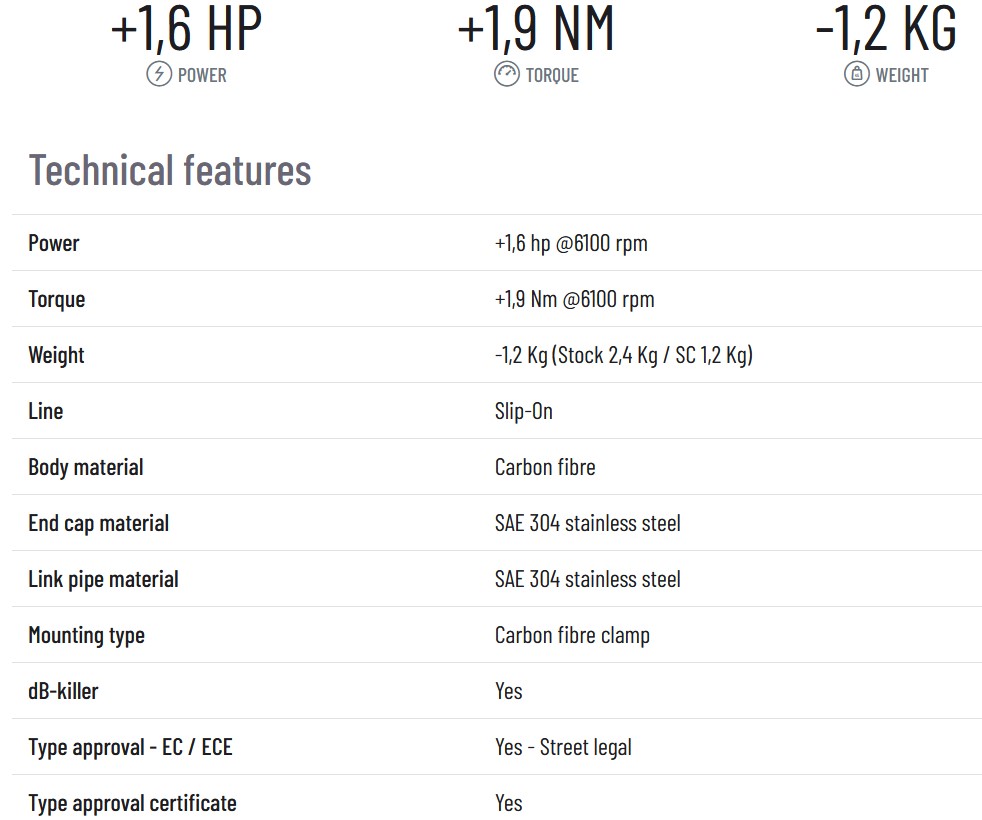Click the Torque gauge icon

tap(507, 74)
